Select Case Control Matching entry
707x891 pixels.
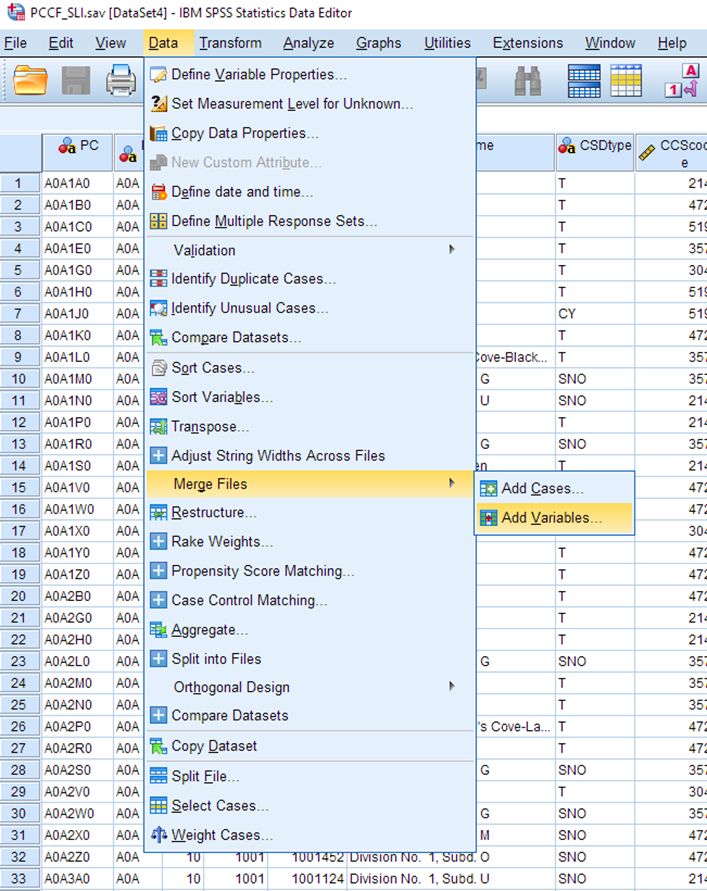310,600
